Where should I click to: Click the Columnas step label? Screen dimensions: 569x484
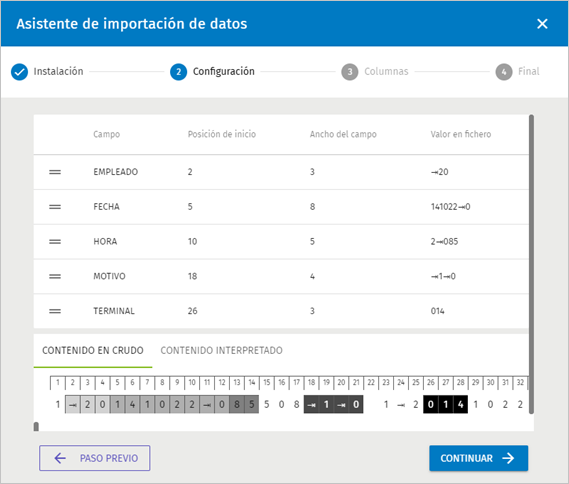click(386, 71)
